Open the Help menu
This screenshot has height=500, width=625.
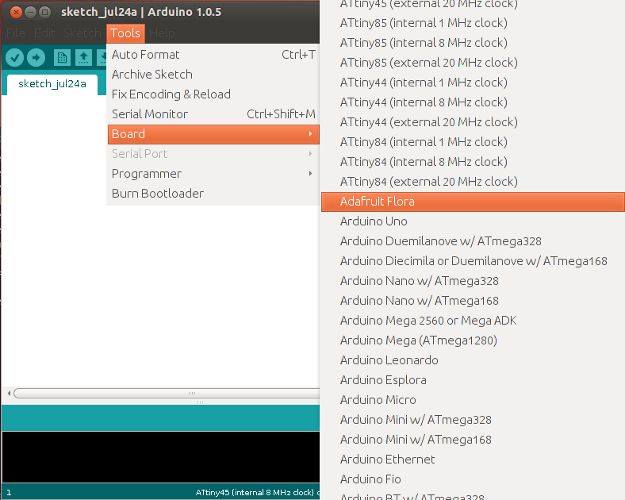(x=162, y=33)
